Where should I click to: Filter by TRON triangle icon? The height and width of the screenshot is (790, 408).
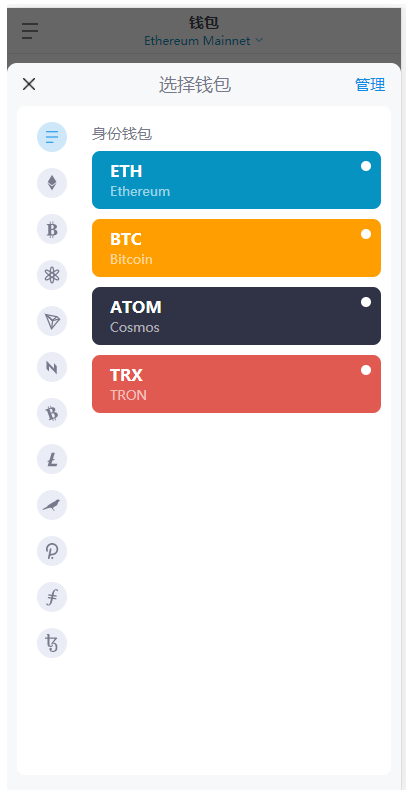tap(52, 320)
